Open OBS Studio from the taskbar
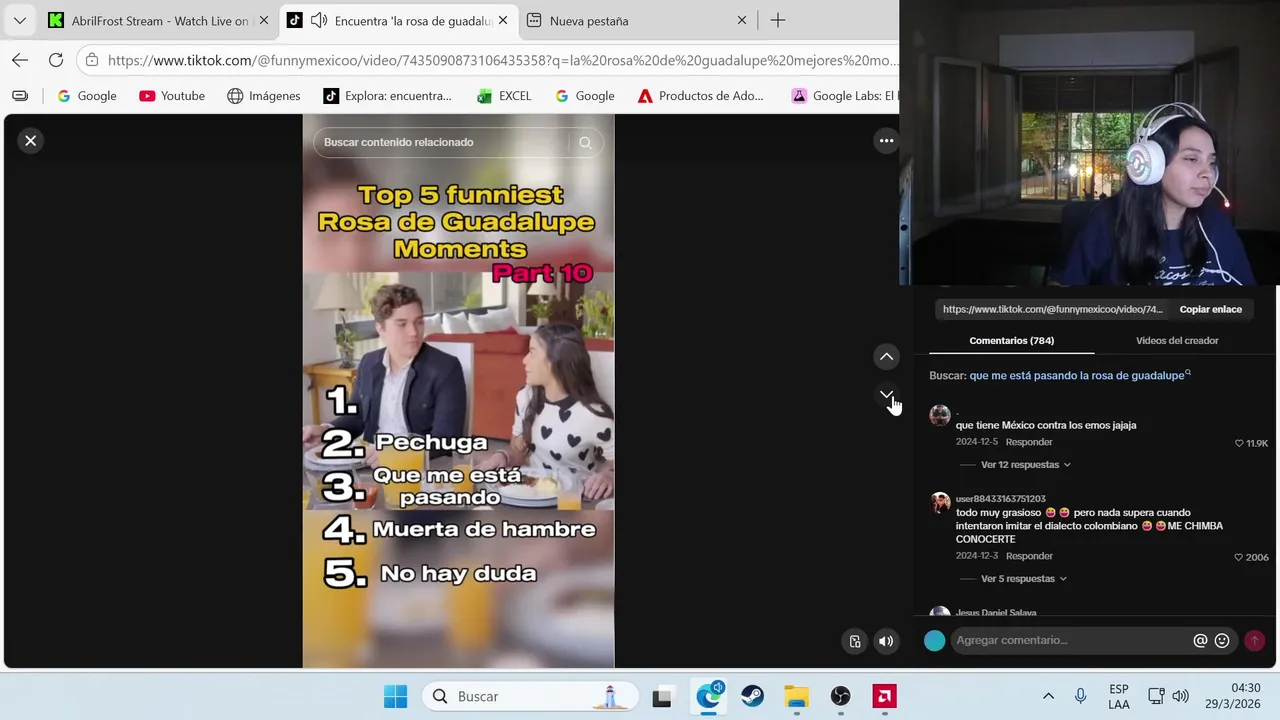This screenshot has height=720, width=1280. (x=840, y=696)
